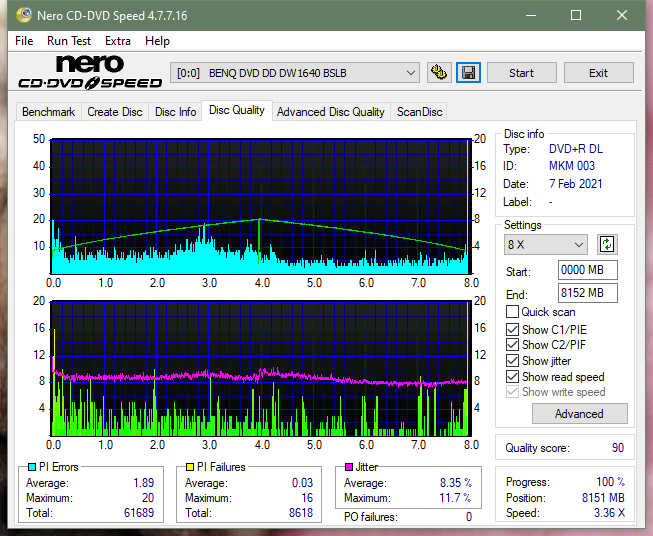Switch to the Disc Info tab
The height and width of the screenshot is (536, 653).
175,112
